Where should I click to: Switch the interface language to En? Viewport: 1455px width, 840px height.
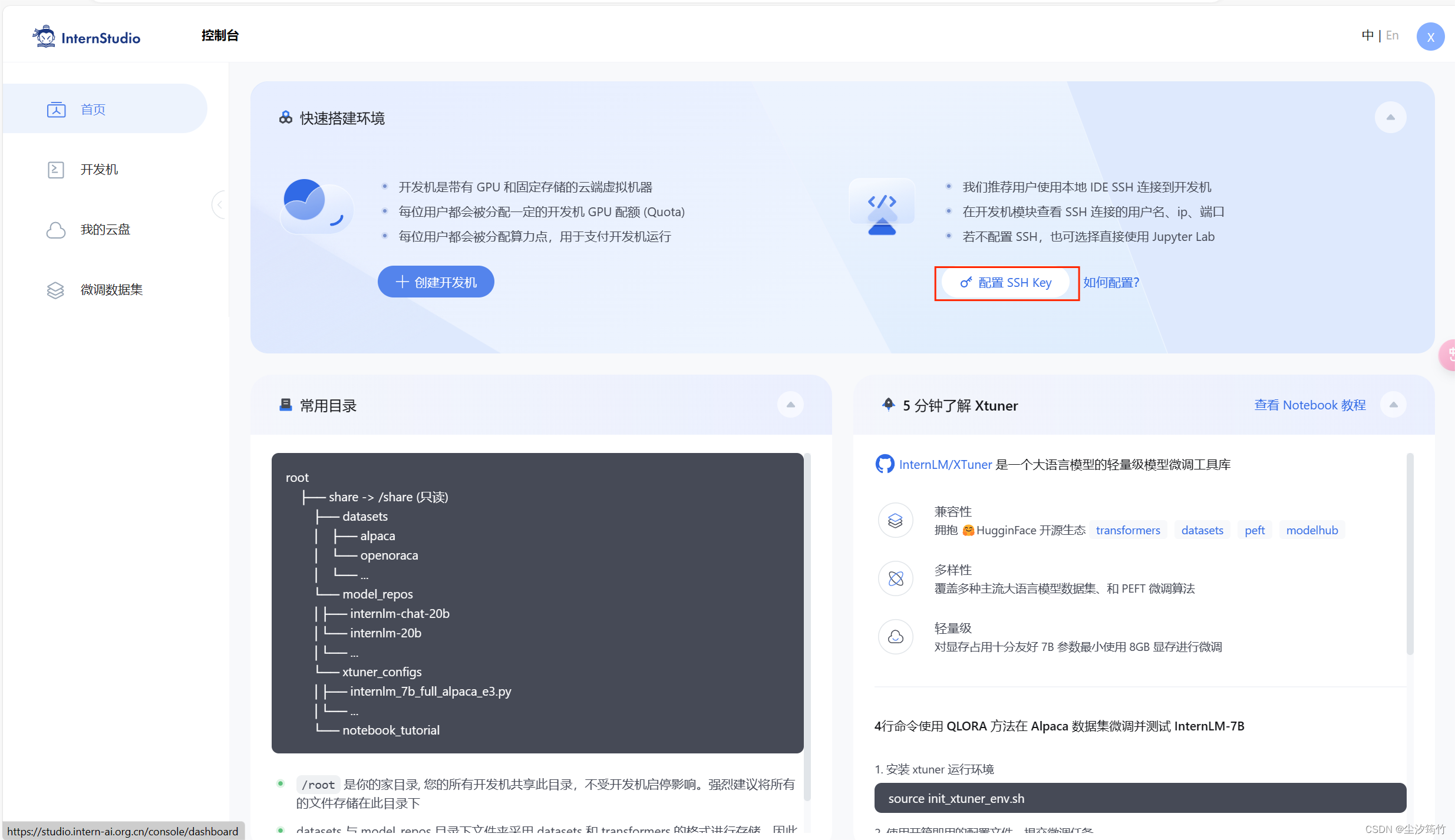pyautogui.click(x=1392, y=35)
